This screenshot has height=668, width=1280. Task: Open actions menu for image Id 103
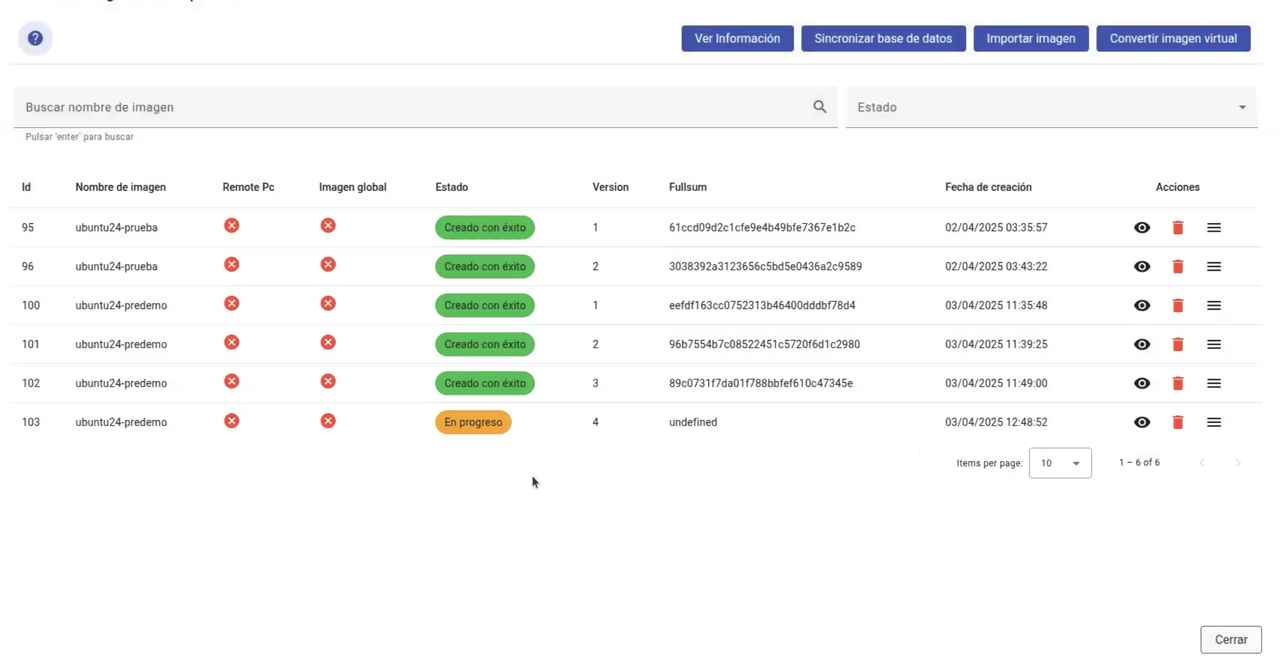point(1214,423)
